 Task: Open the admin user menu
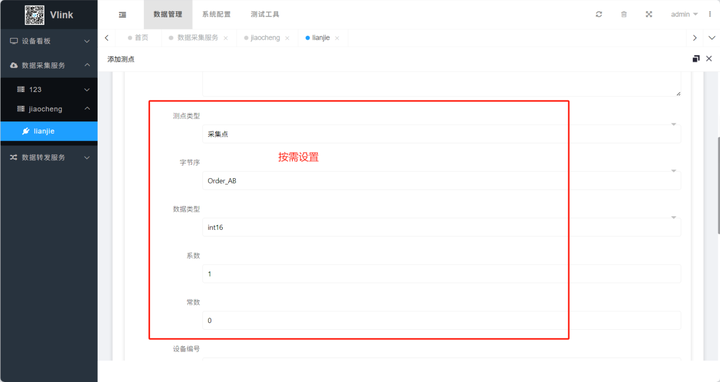click(x=684, y=14)
